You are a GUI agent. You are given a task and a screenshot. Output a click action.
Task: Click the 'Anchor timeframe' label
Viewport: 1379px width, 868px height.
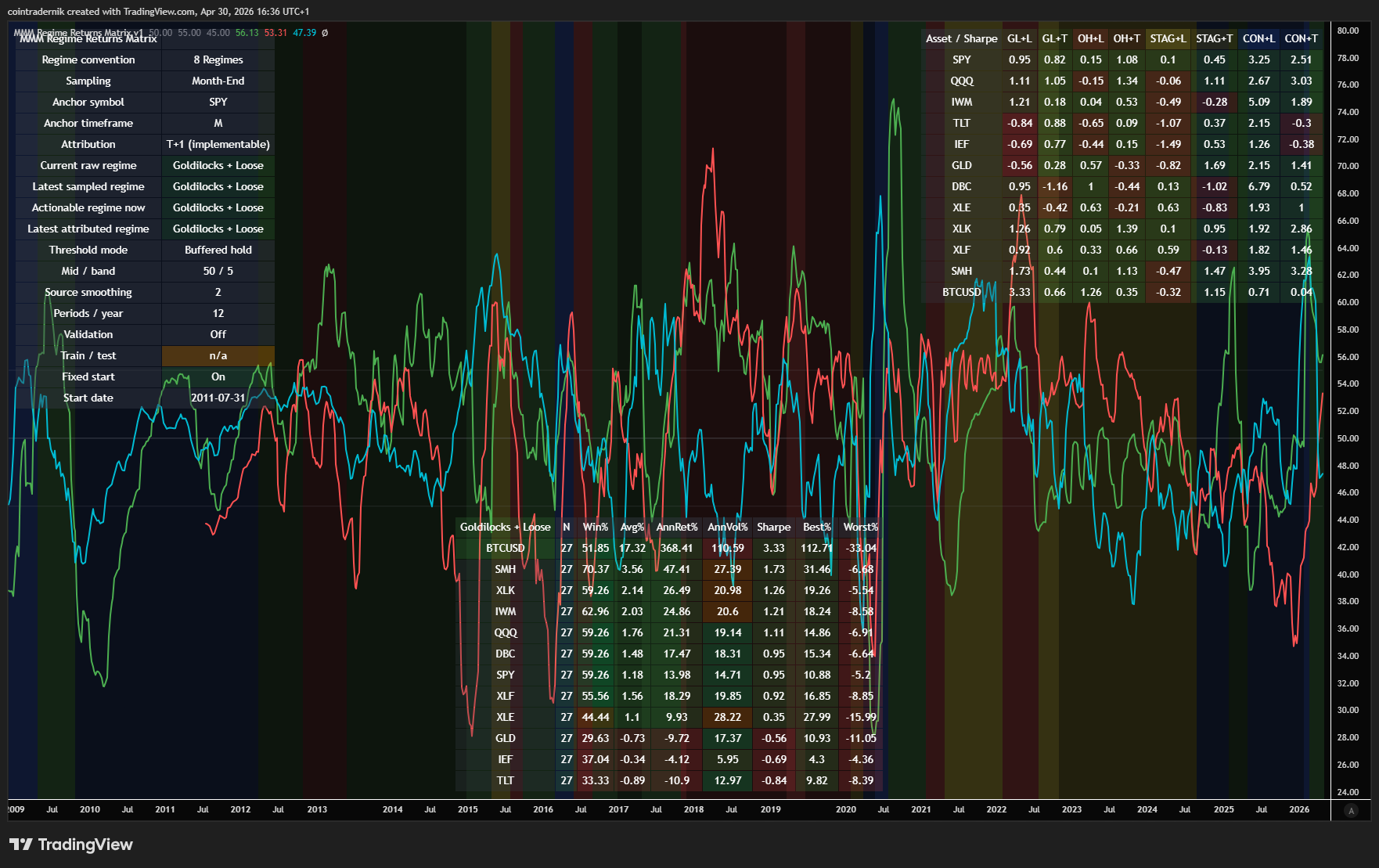pos(88,124)
